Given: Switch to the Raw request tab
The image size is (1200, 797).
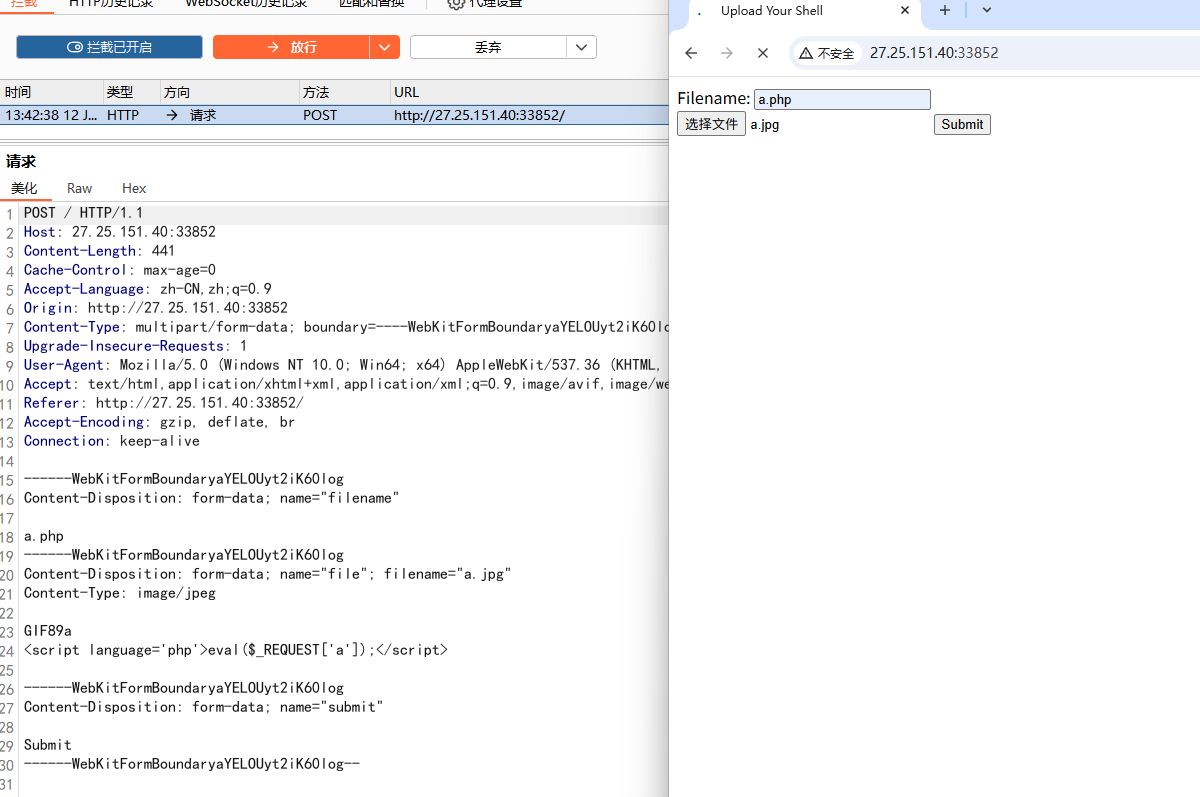Looking at the screenshot, I should click(x=79, y=188).
